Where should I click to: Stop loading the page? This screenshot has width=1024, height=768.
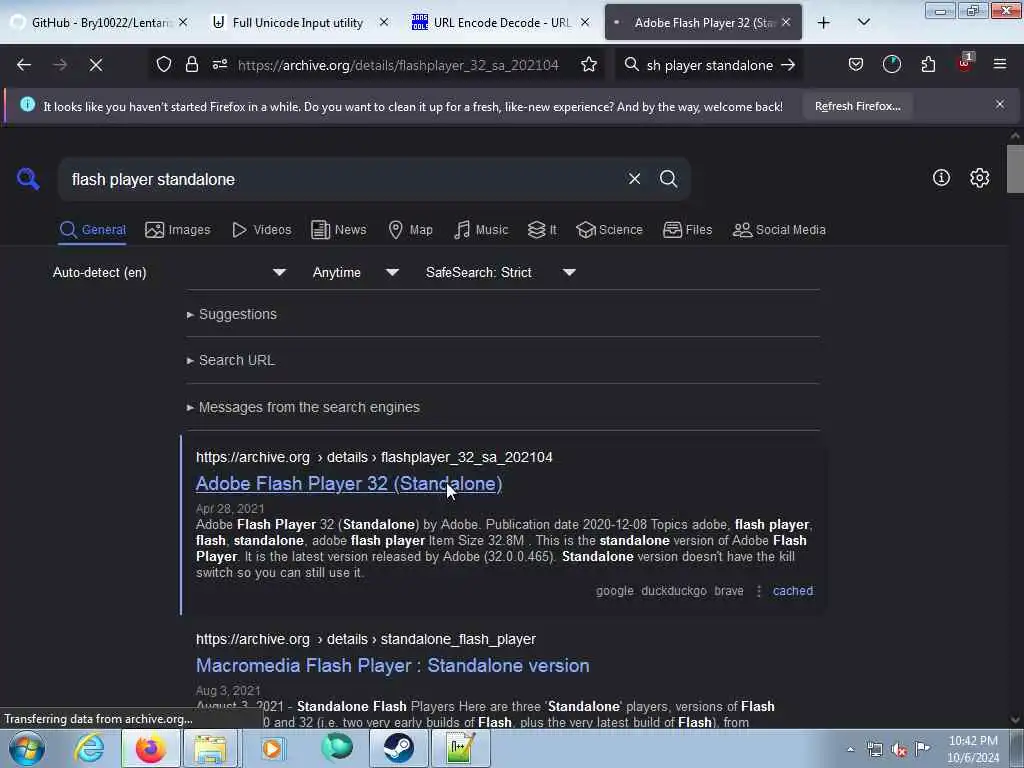tap(96, 65)
